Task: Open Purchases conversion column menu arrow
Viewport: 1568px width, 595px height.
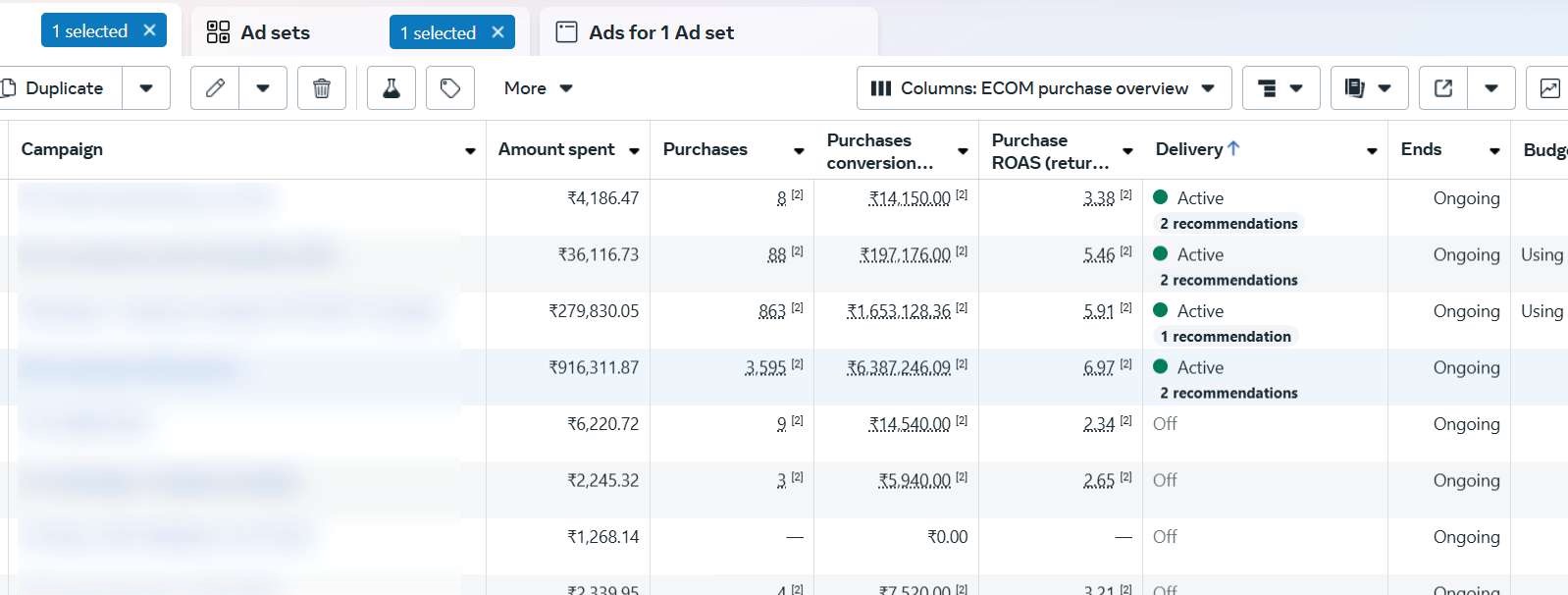Action: pyautogui.click(x=963, y=150)
